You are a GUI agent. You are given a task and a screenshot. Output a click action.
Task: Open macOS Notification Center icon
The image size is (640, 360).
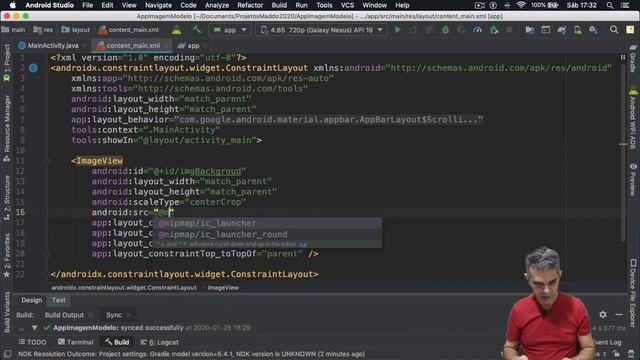point(625,5)
